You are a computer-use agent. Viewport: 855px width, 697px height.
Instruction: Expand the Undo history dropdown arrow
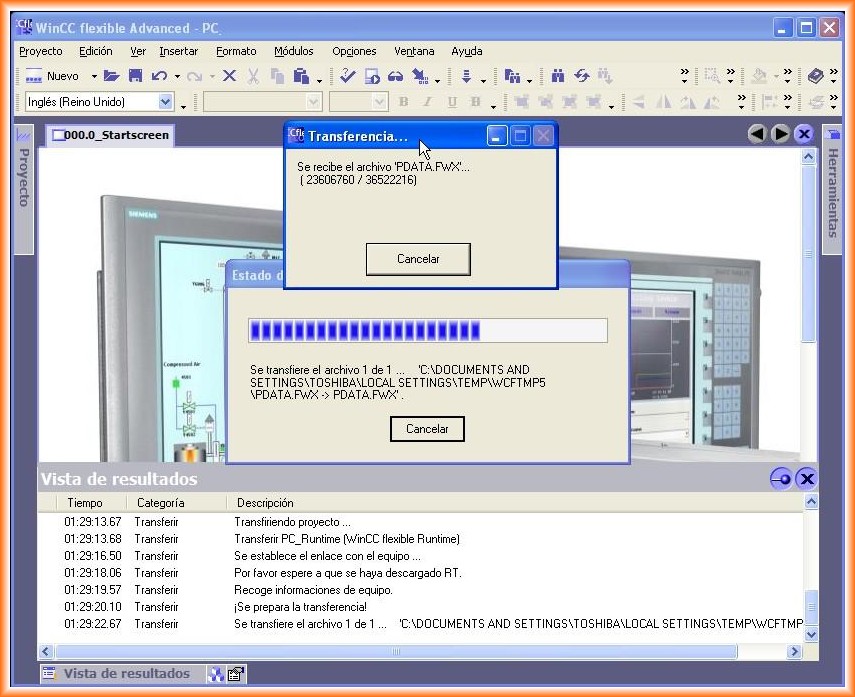177,76
